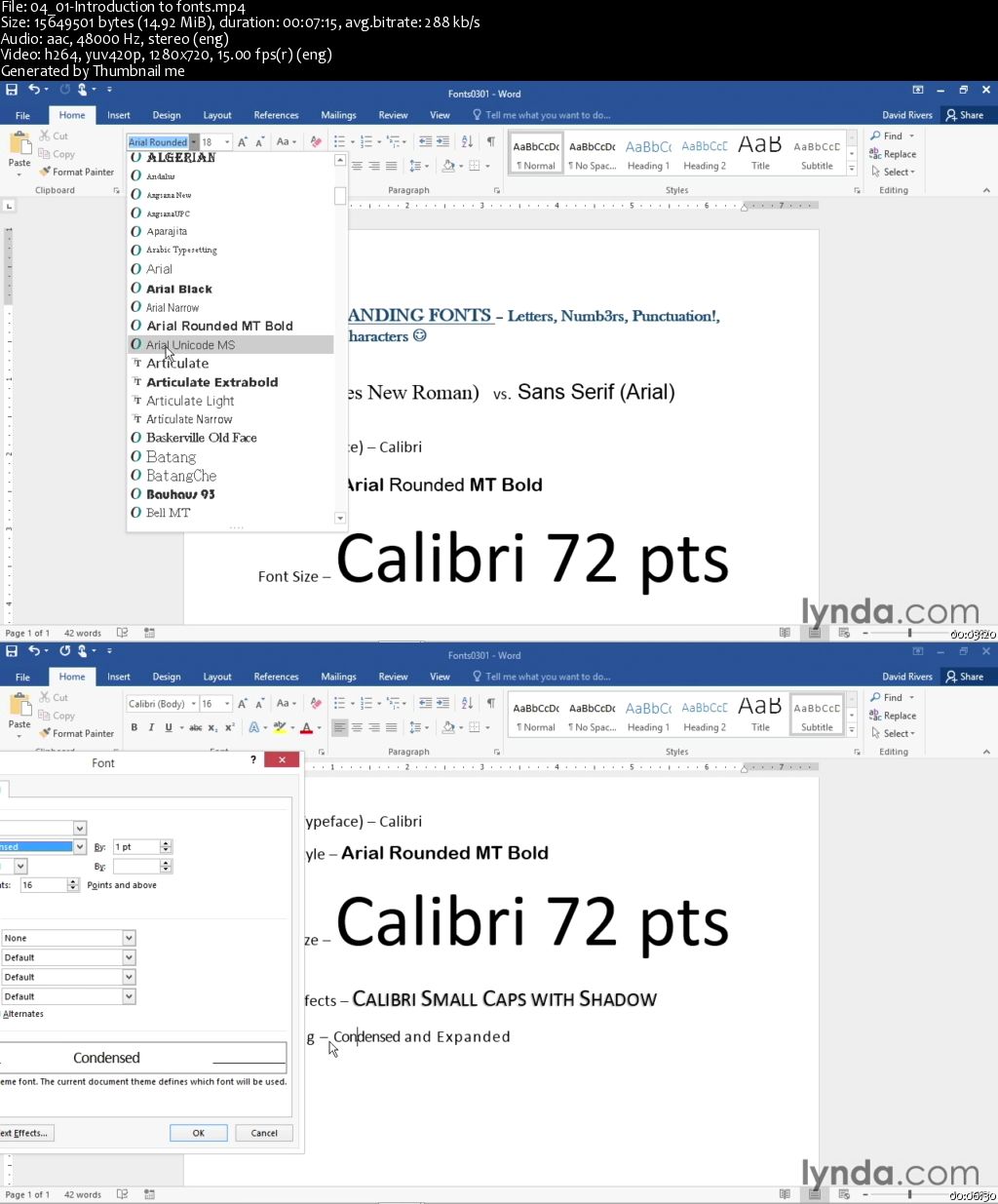Click Share in the top Word window
The height and width of the screenshot is (1204, 998).
(965, 115)
